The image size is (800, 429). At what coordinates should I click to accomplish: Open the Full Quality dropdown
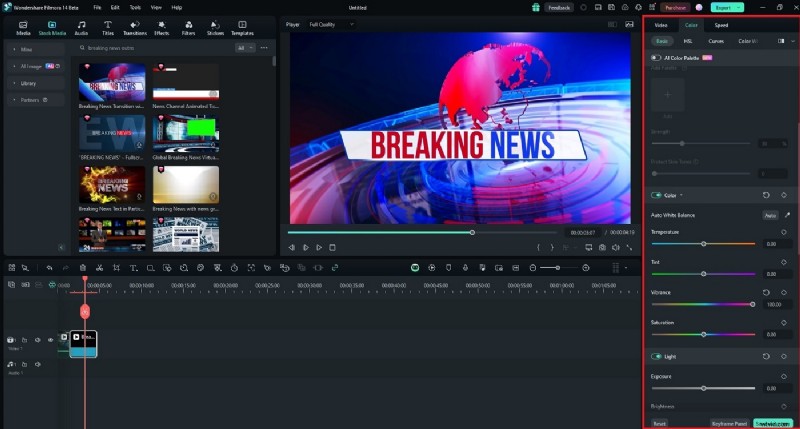pyautogui.click(x=331, y=24)
